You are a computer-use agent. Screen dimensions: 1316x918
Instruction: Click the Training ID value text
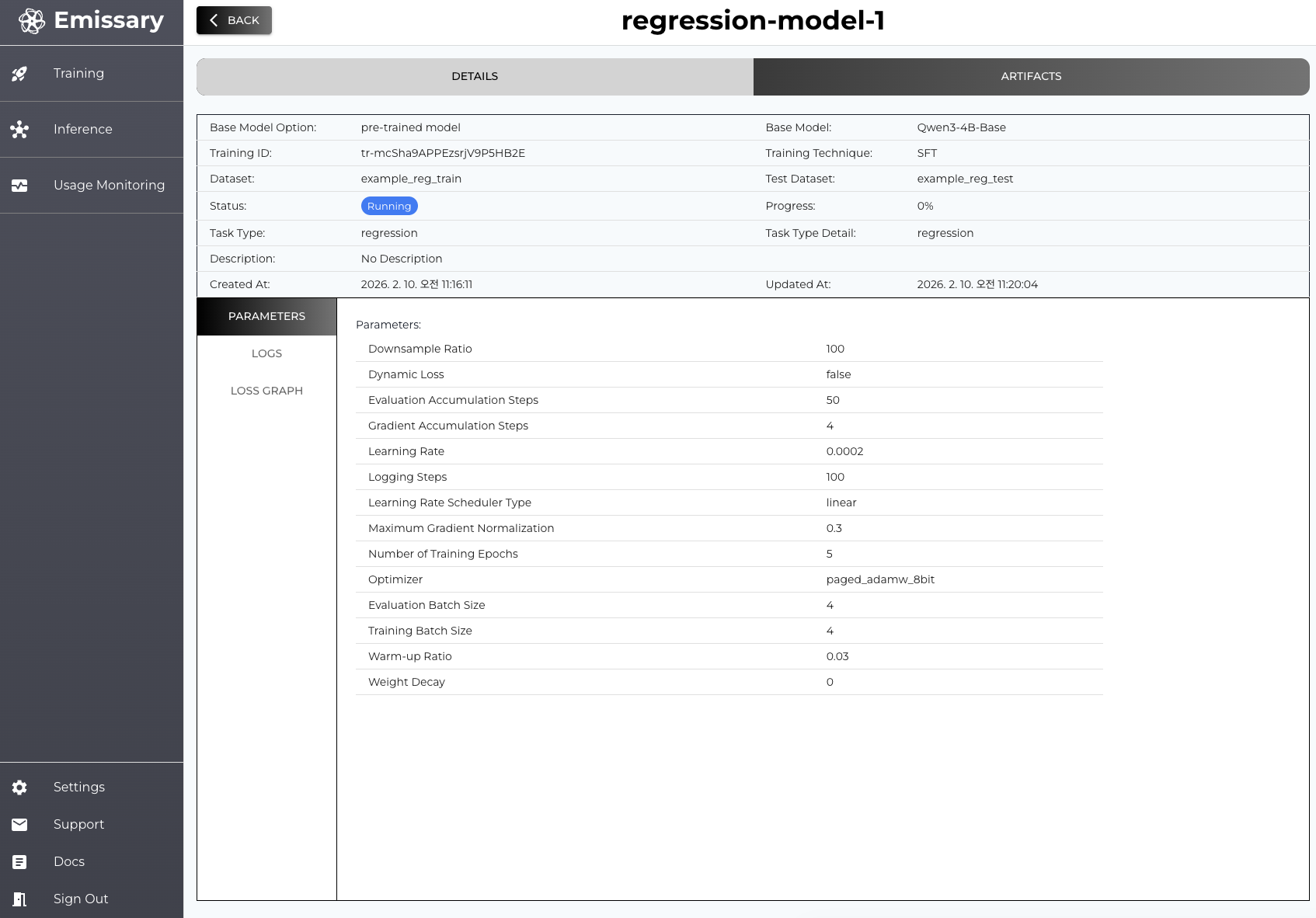click(x=443, y=153)
